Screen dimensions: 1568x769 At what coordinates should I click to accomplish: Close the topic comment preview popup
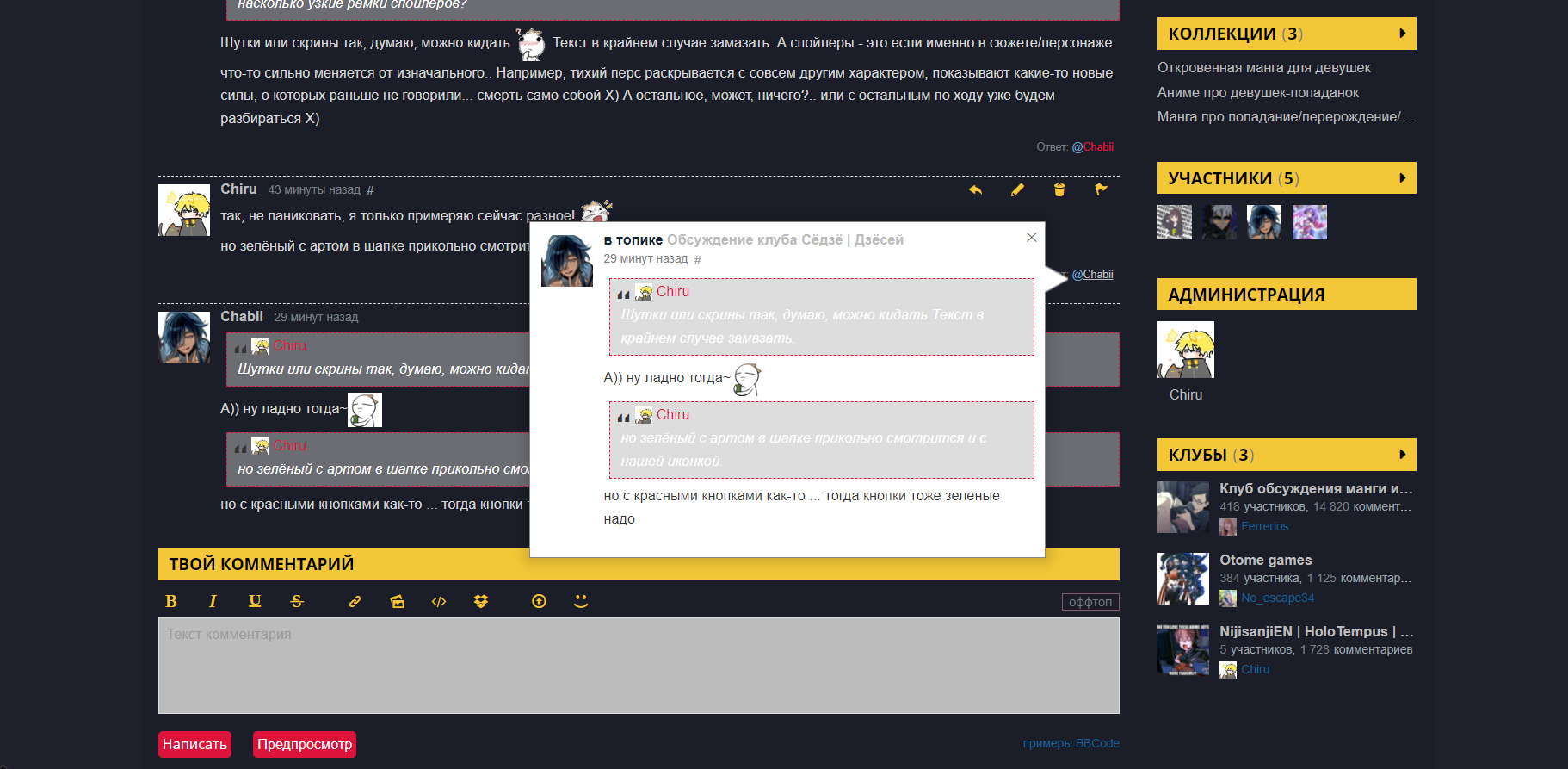1031,238
